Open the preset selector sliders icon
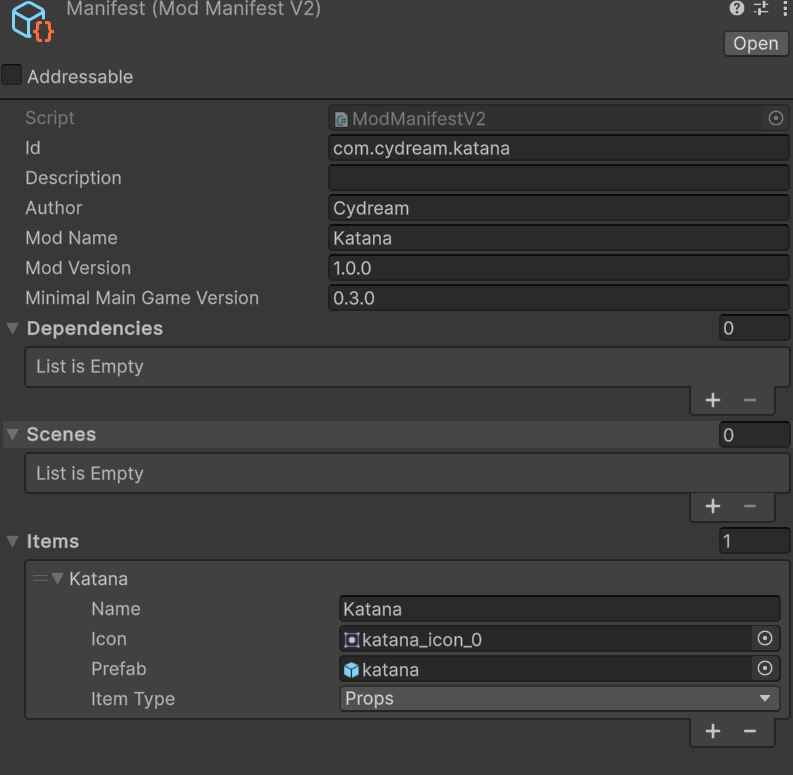Viewport: 793px width, 775px height. point(761,8)
